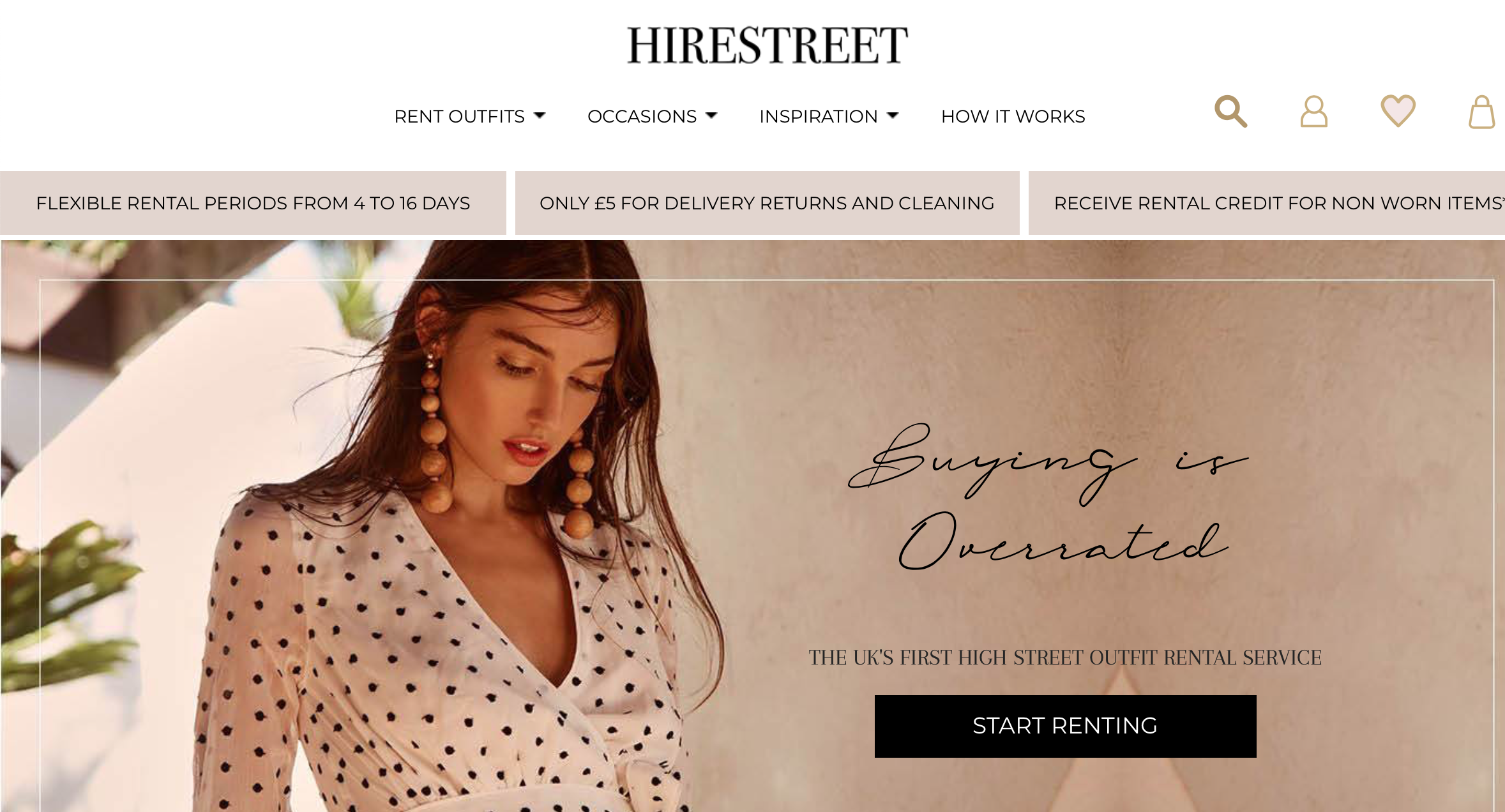Click the UK's first high street rental tagline

tap(1065, 658)
